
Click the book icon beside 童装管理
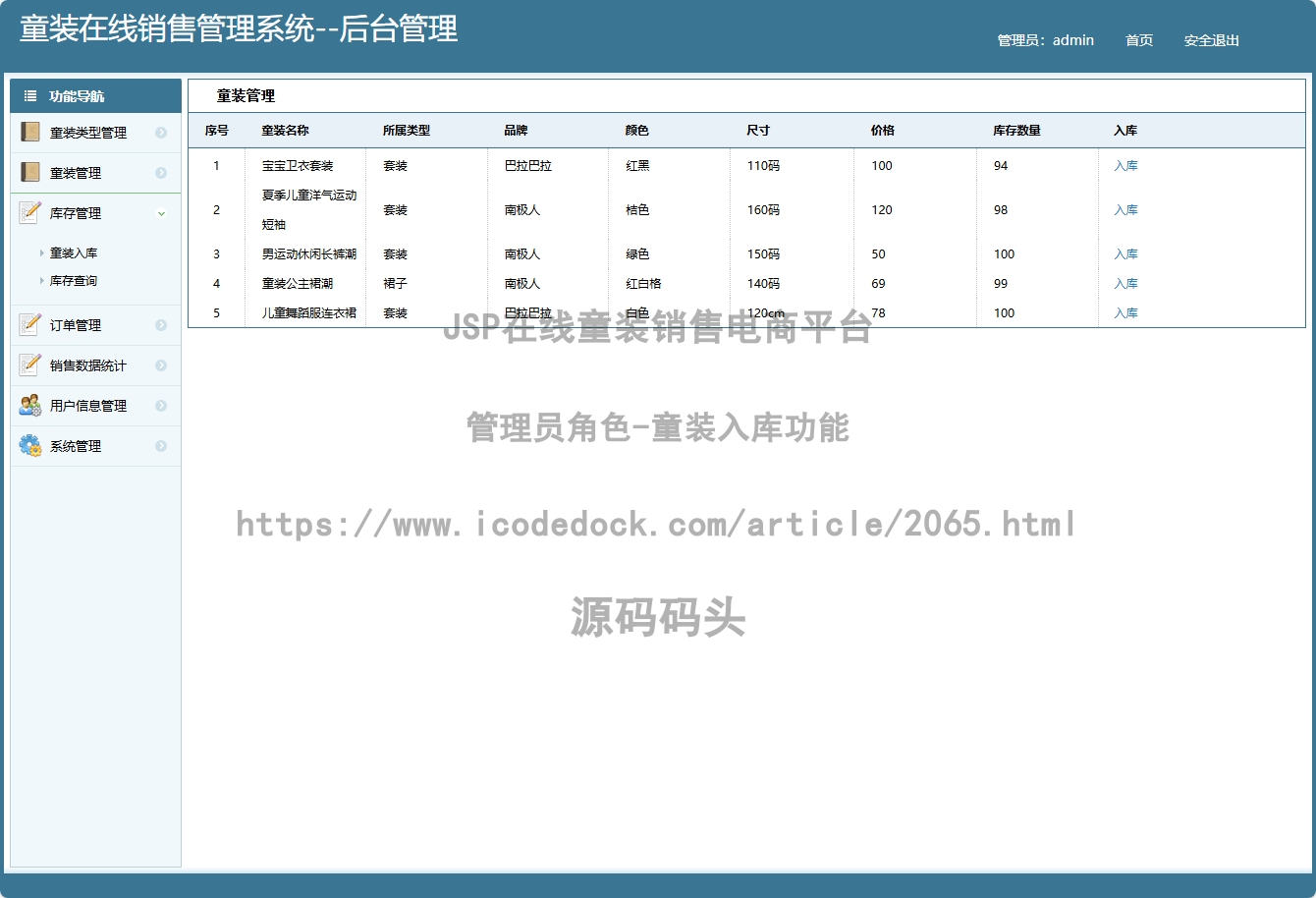(x=29, y=172)
